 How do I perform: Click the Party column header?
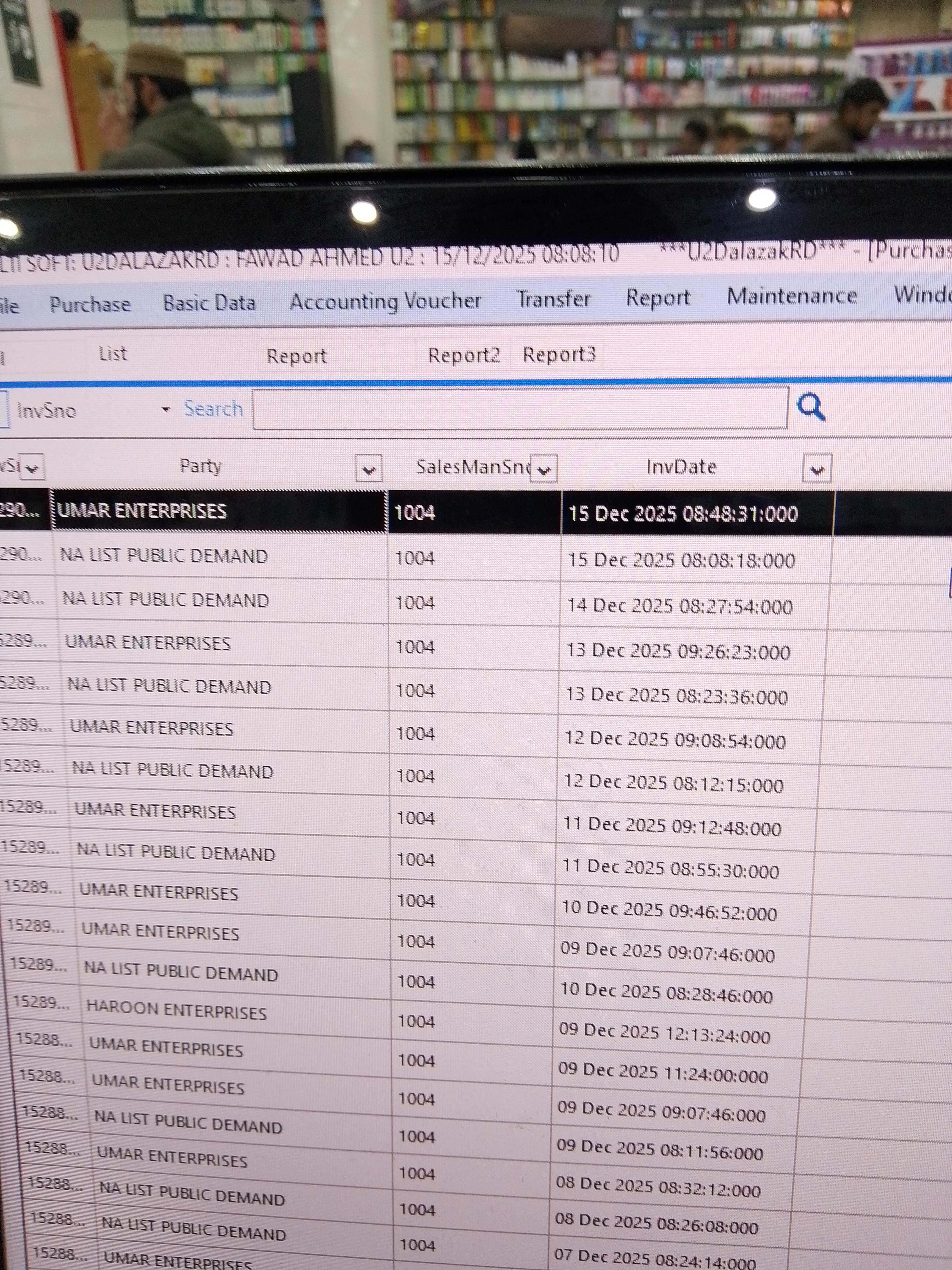(200, 466)
